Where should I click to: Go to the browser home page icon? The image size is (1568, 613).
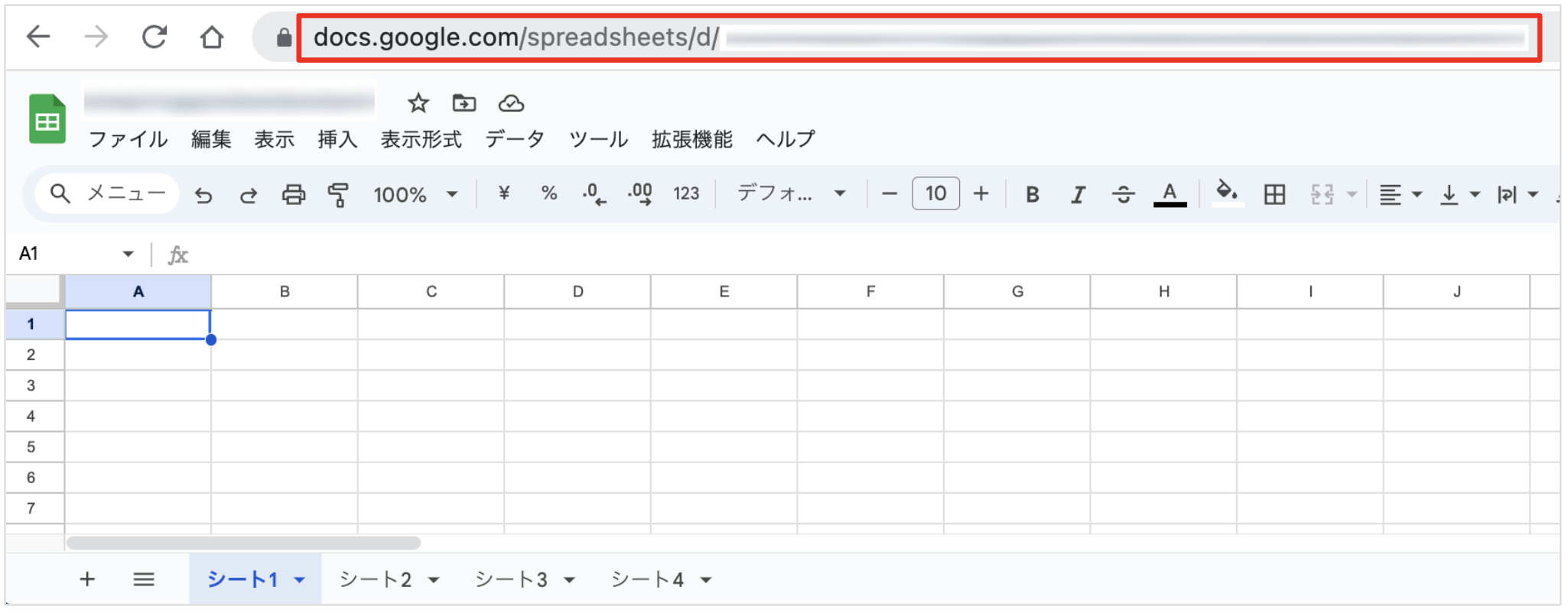212,36
